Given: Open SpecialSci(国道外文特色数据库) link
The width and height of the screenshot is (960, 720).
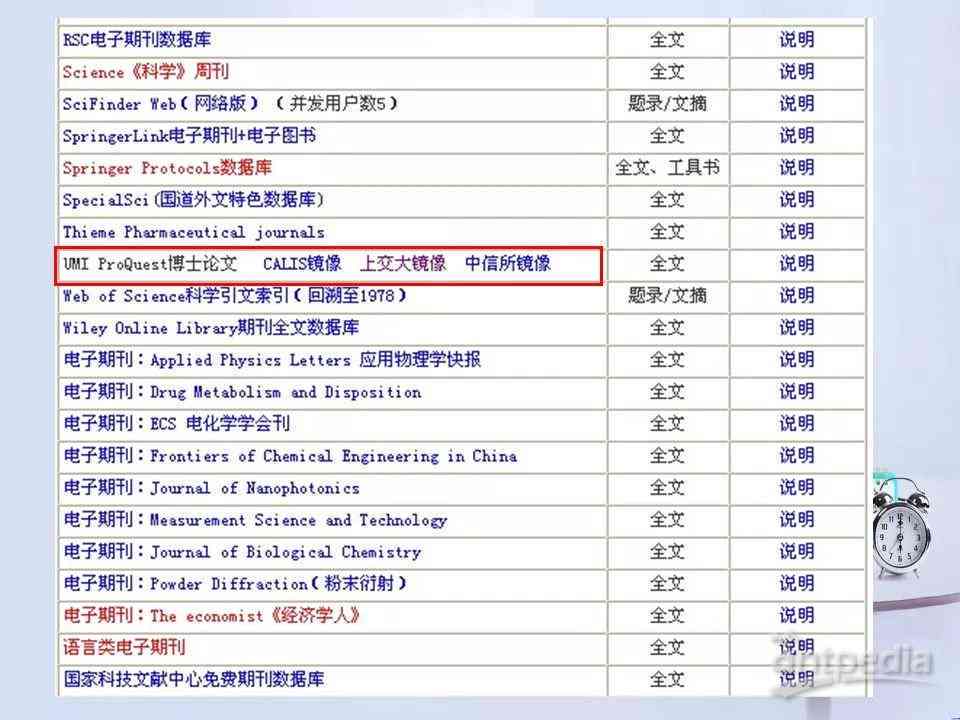Looking at the screenshot, I should tap(193, 200).
